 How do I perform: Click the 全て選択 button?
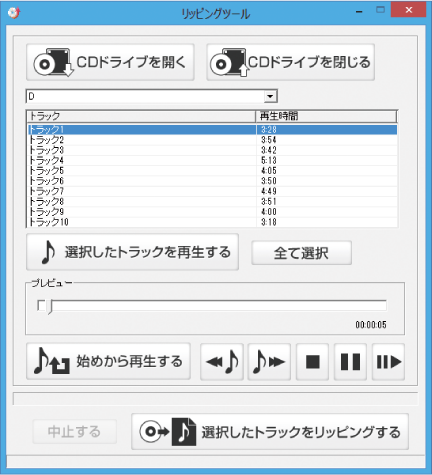click(301, 253)
